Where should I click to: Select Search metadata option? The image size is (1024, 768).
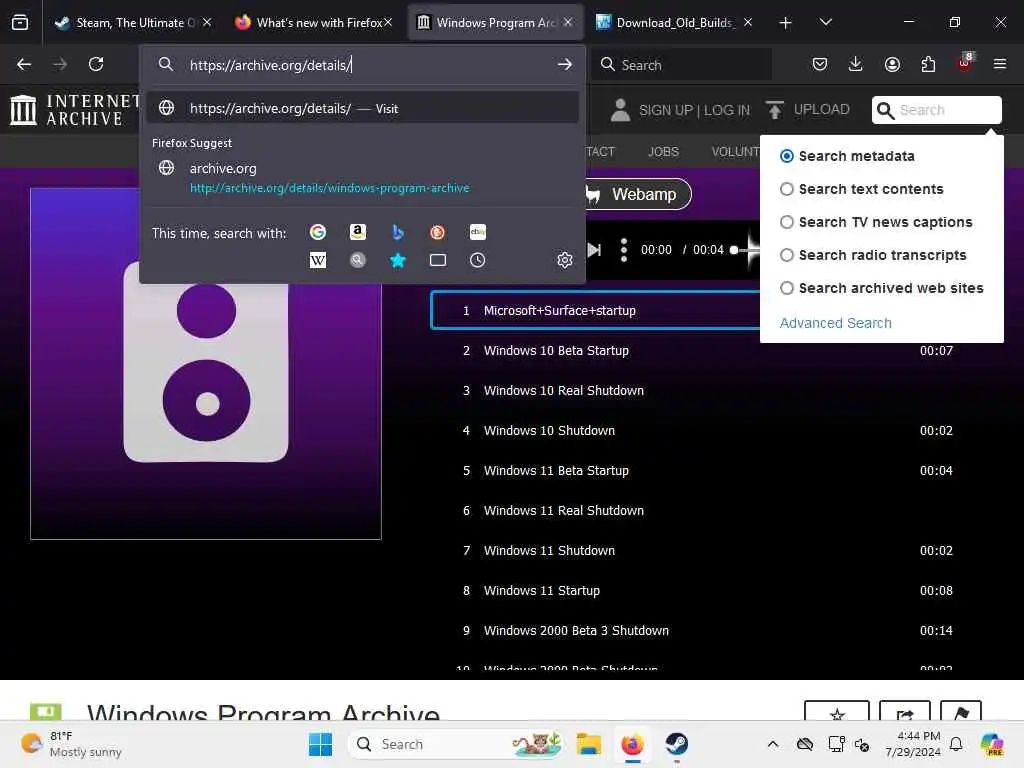787,156
